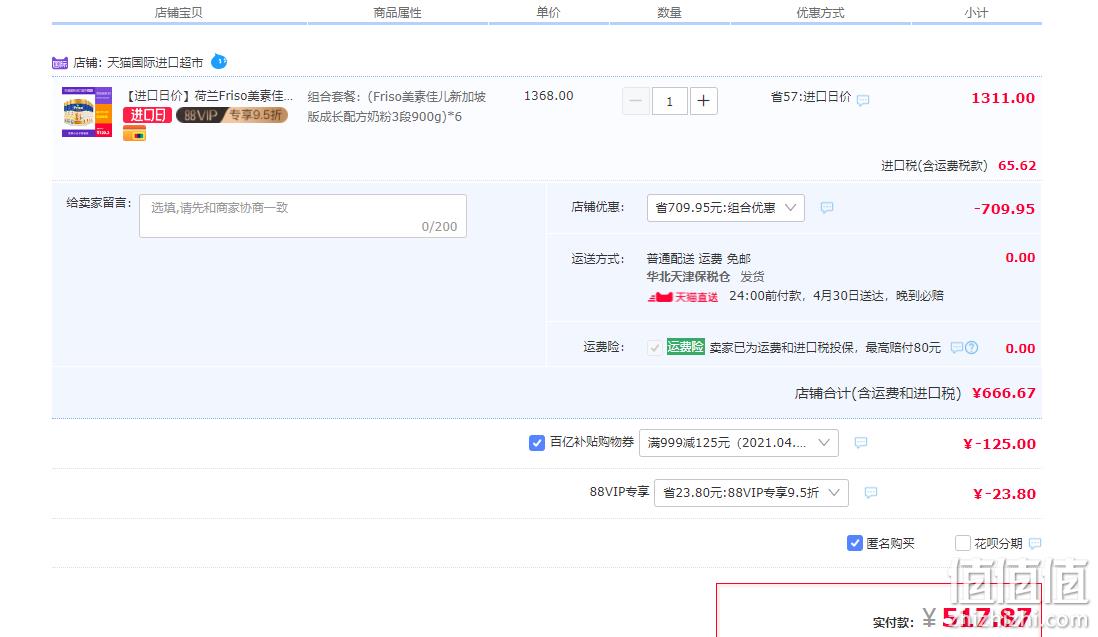Click the 88VIP amount ¥-23.80
The image size is (1098, 637).
point(1004,494)
